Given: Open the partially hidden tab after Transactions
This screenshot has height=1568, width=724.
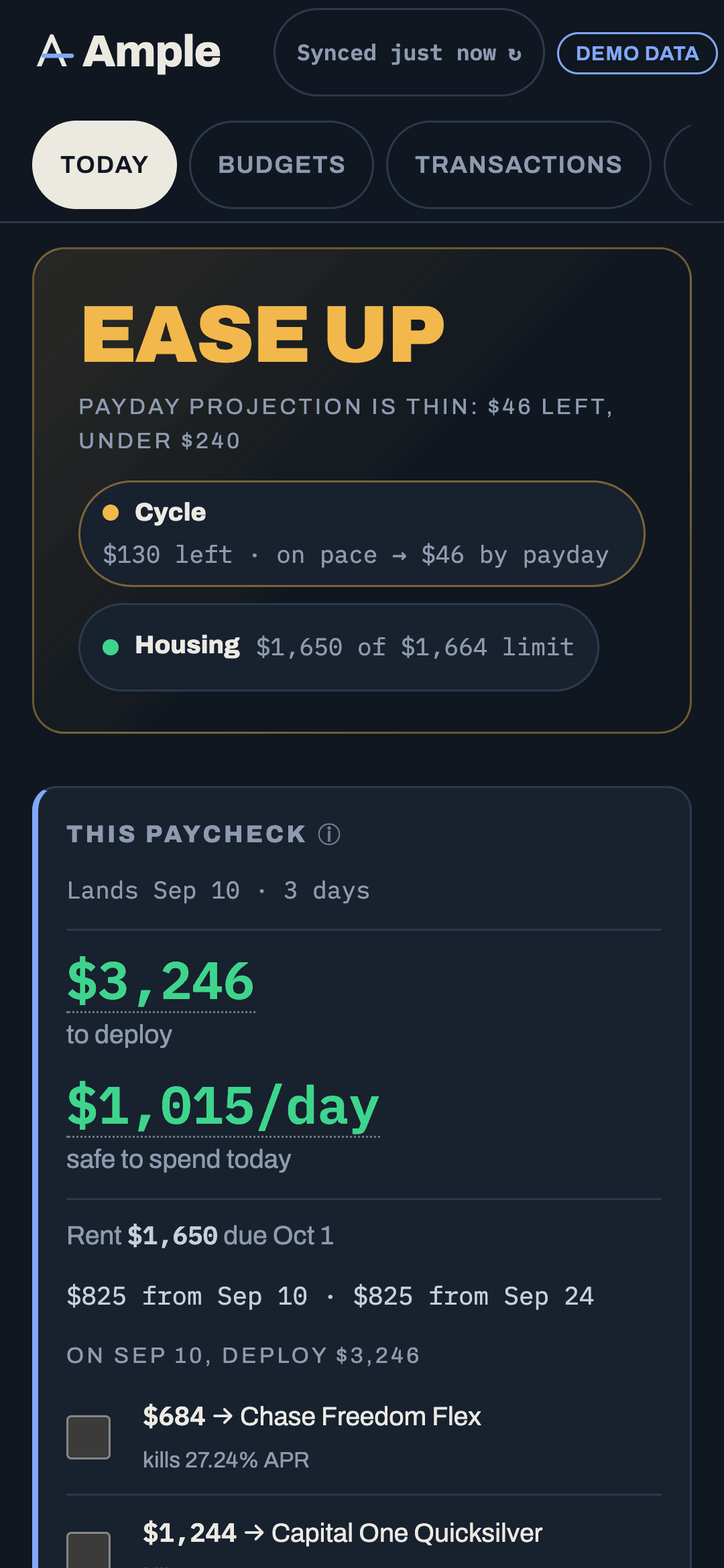Looking at the screenshot, I should (678, 165).
